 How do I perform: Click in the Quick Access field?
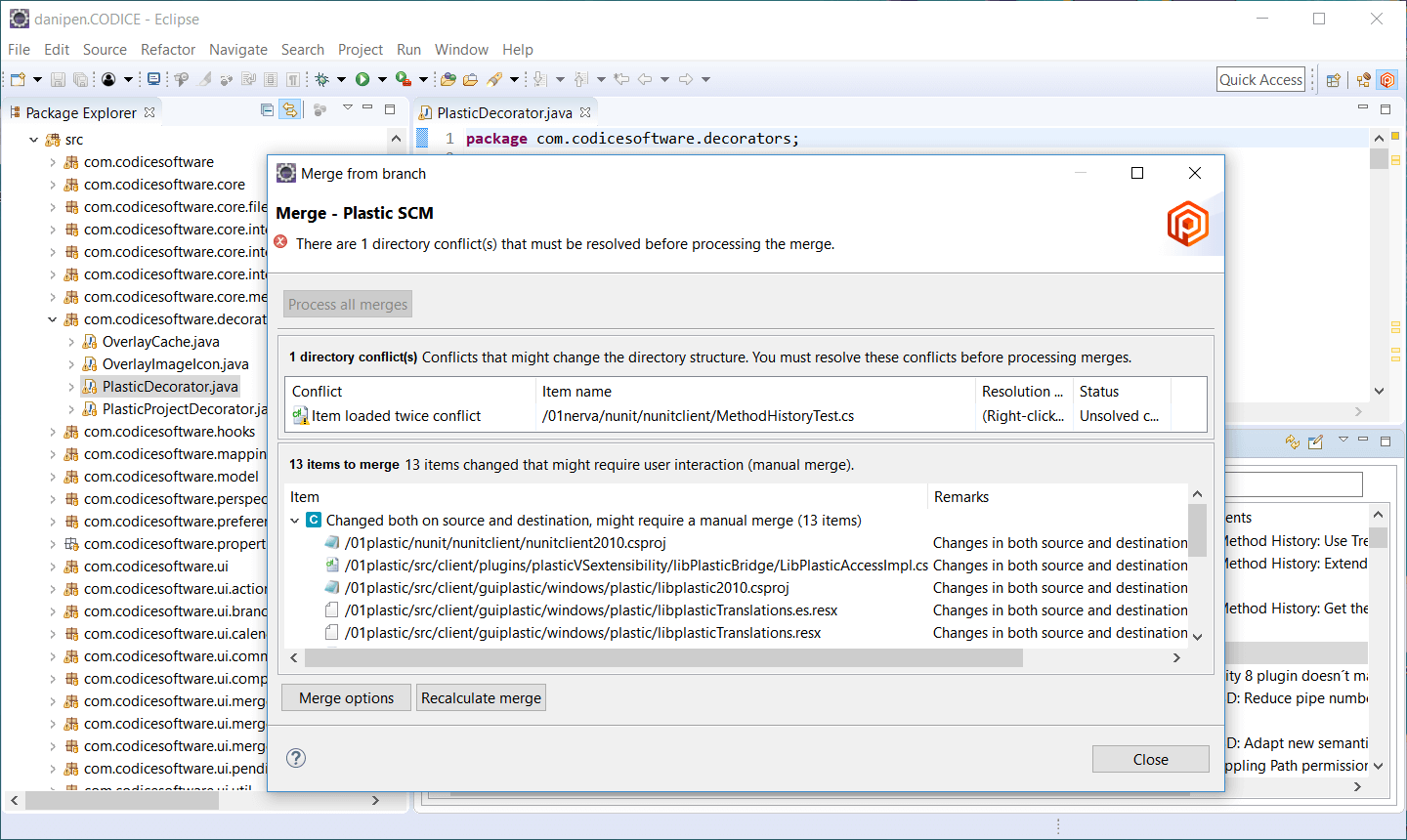click(x=1261, y=79)
